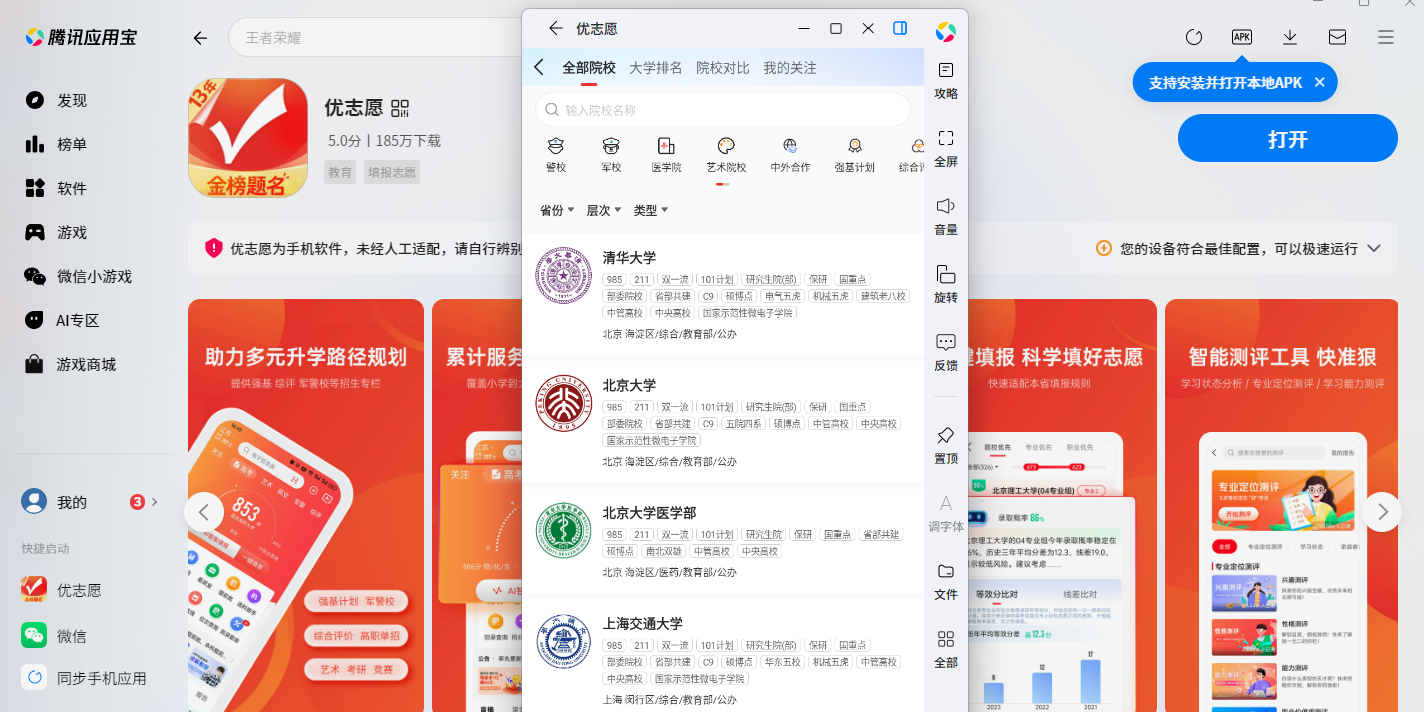Viewport: 1424px width, 712px height.
Task: Toggle the side panel icon in 优志愿 window
Action: [x=900, y=28]
